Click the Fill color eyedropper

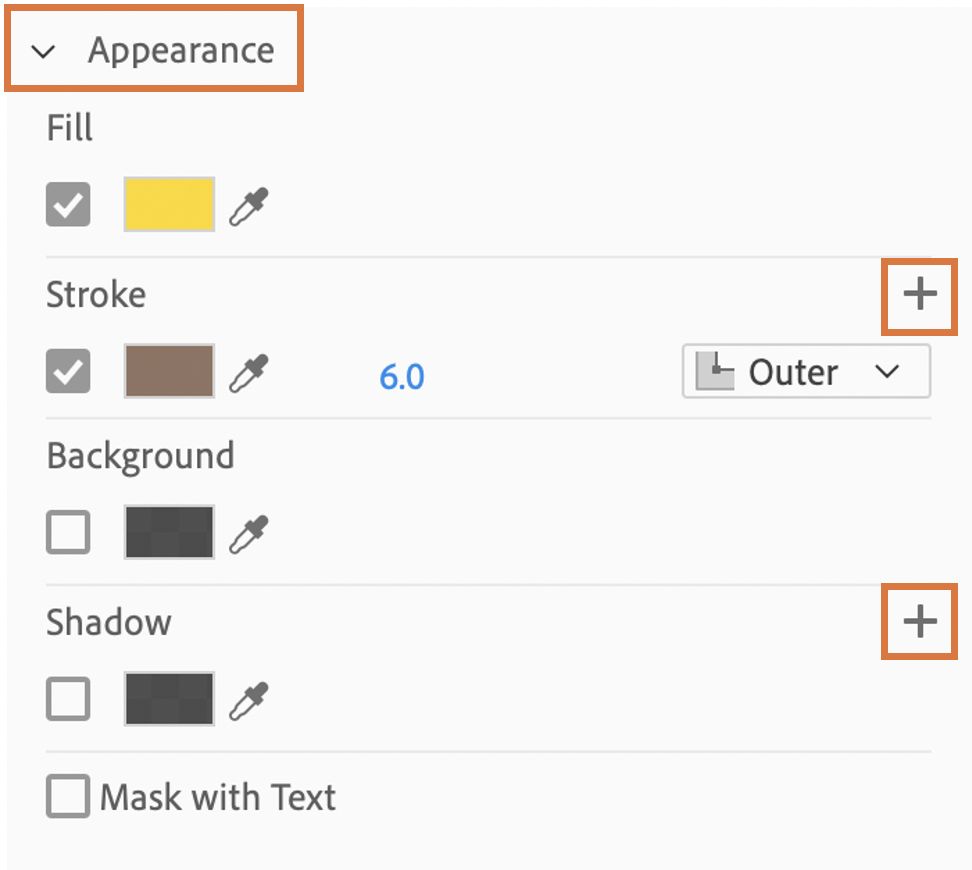tap(249, 205)
